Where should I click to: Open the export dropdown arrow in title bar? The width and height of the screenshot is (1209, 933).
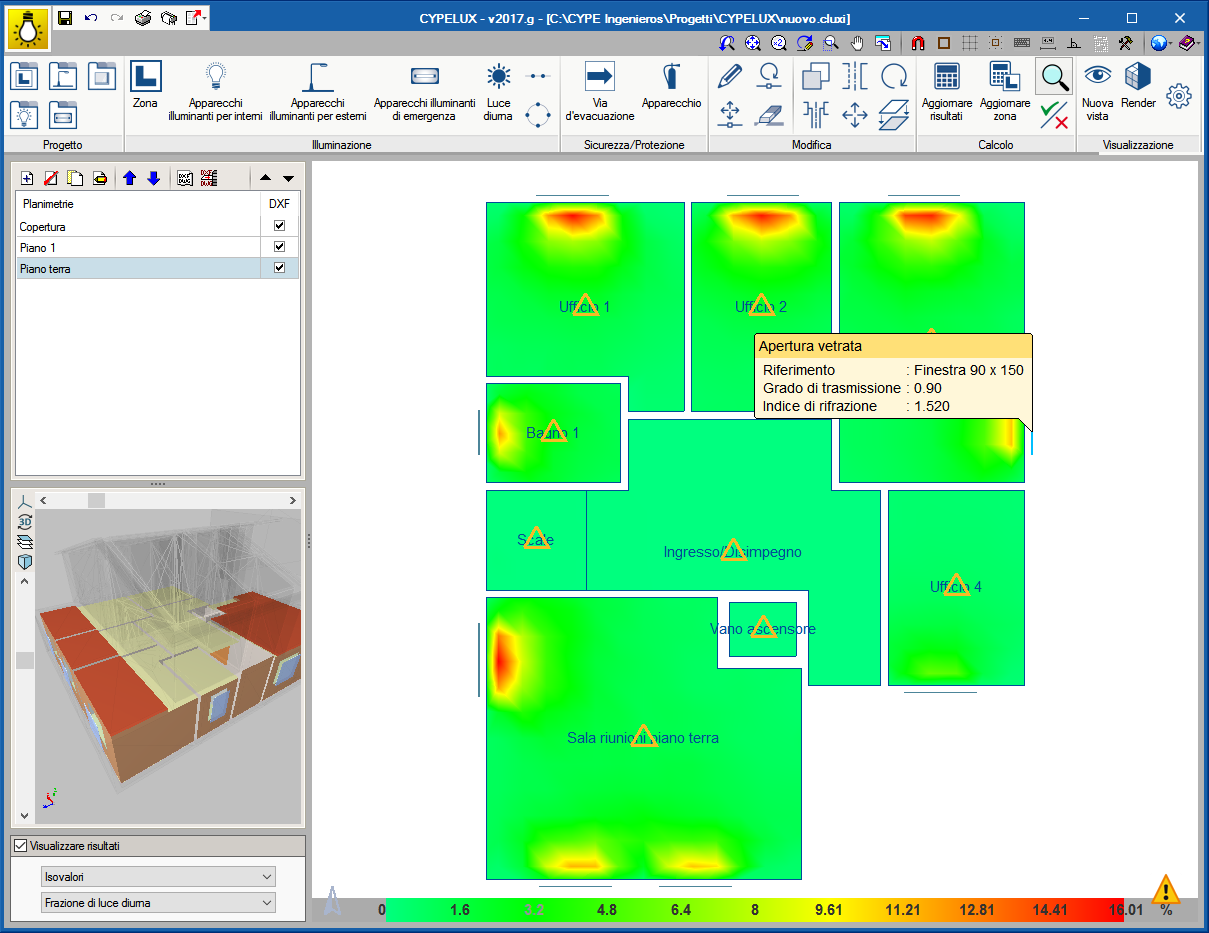point(204,18)
